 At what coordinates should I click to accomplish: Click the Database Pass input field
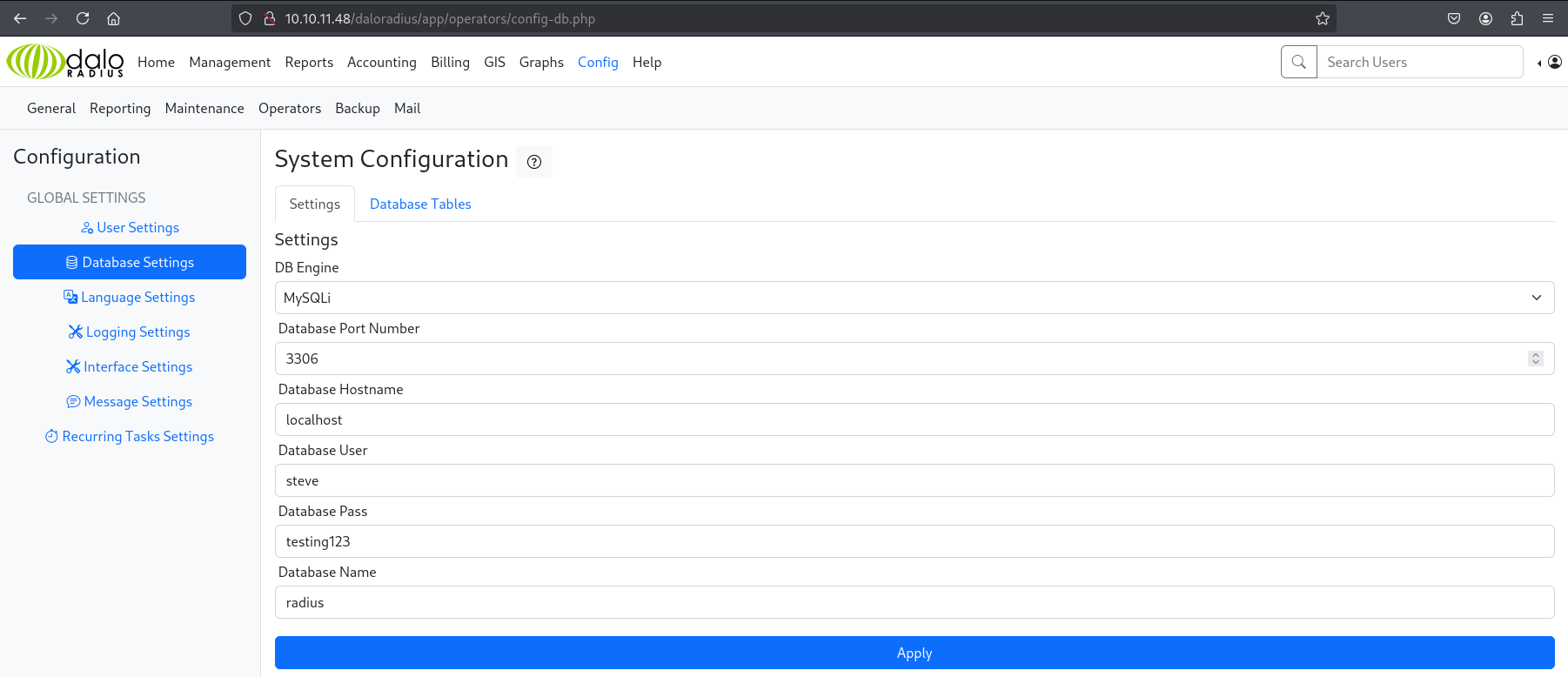pos(914,541)
